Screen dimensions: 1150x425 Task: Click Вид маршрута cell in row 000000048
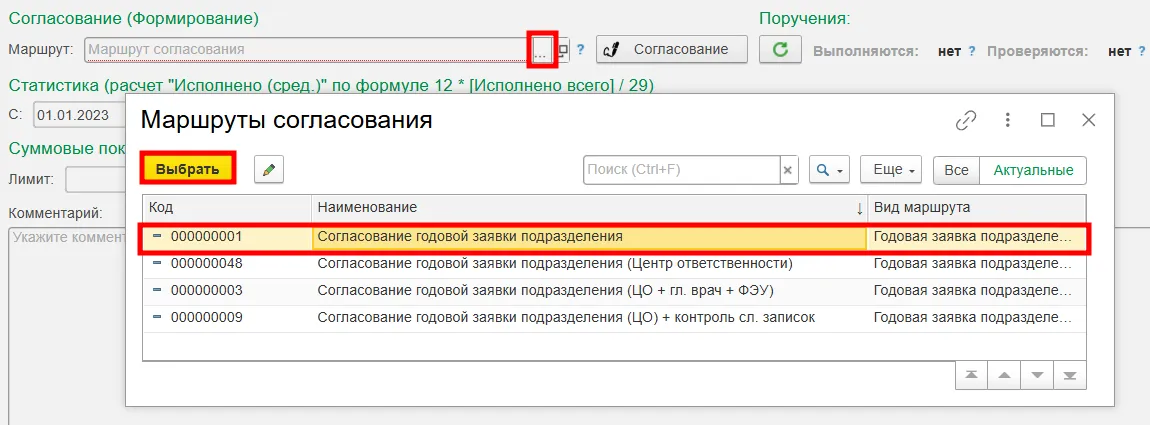(977, 264)
